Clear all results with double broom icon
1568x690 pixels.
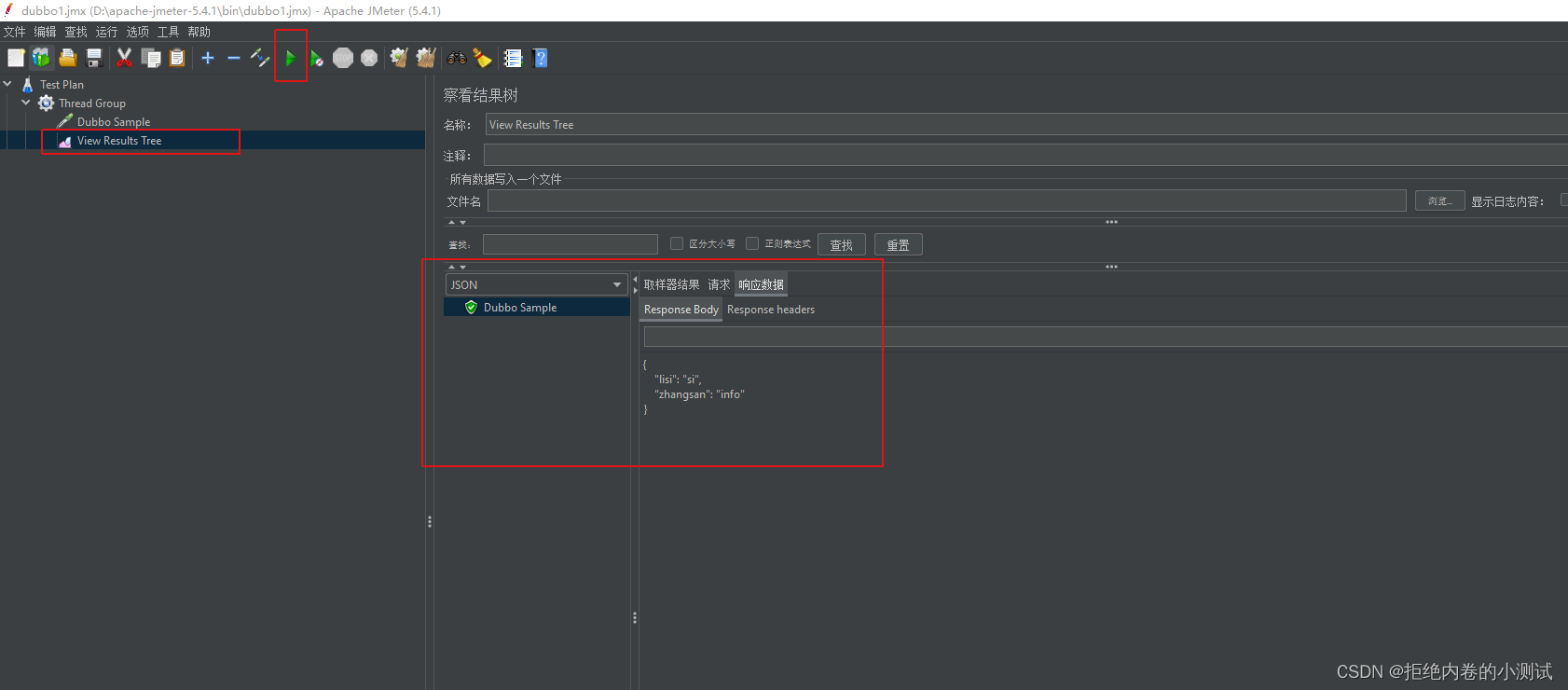tap(426, 58)
